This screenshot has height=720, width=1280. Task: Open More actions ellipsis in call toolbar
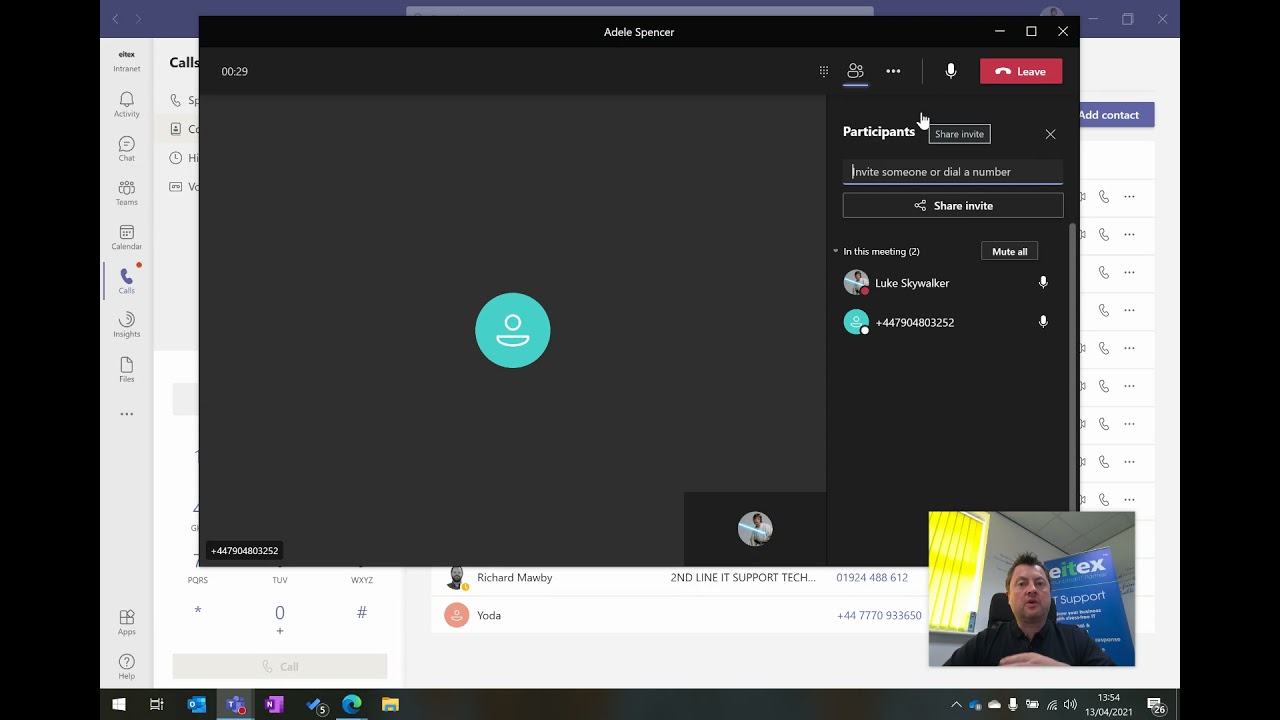[x=893, y=71]
